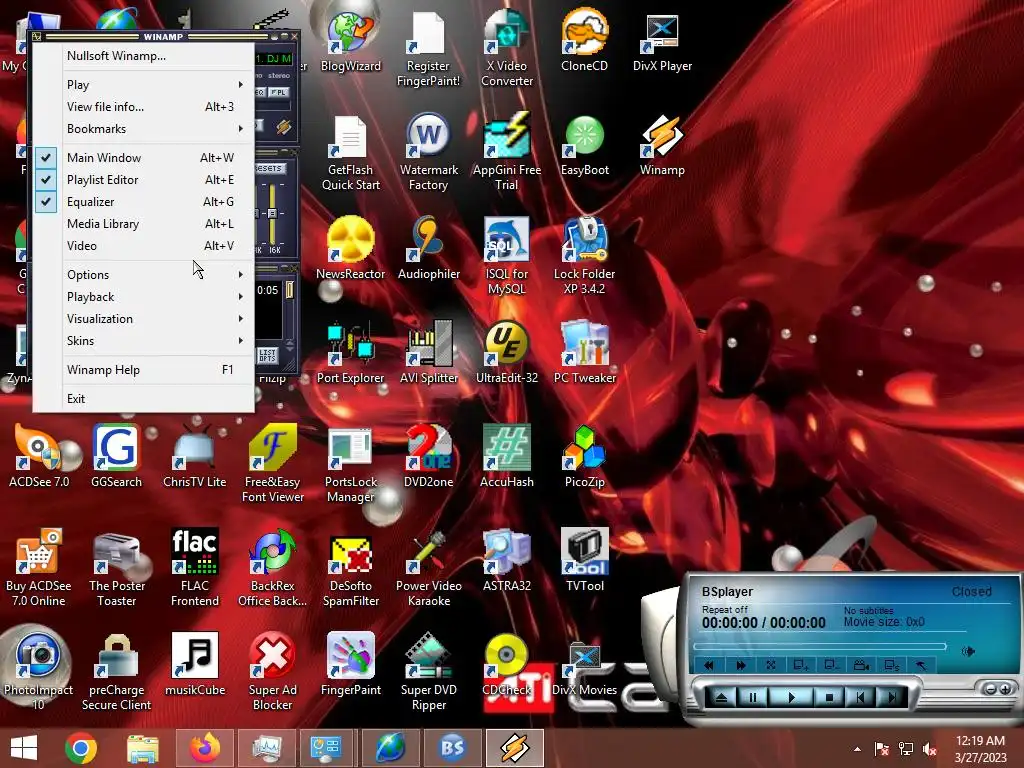The image size is (1024, 768).
Task: Open PicoZip desktop shortcut
Action: (584, 458)
